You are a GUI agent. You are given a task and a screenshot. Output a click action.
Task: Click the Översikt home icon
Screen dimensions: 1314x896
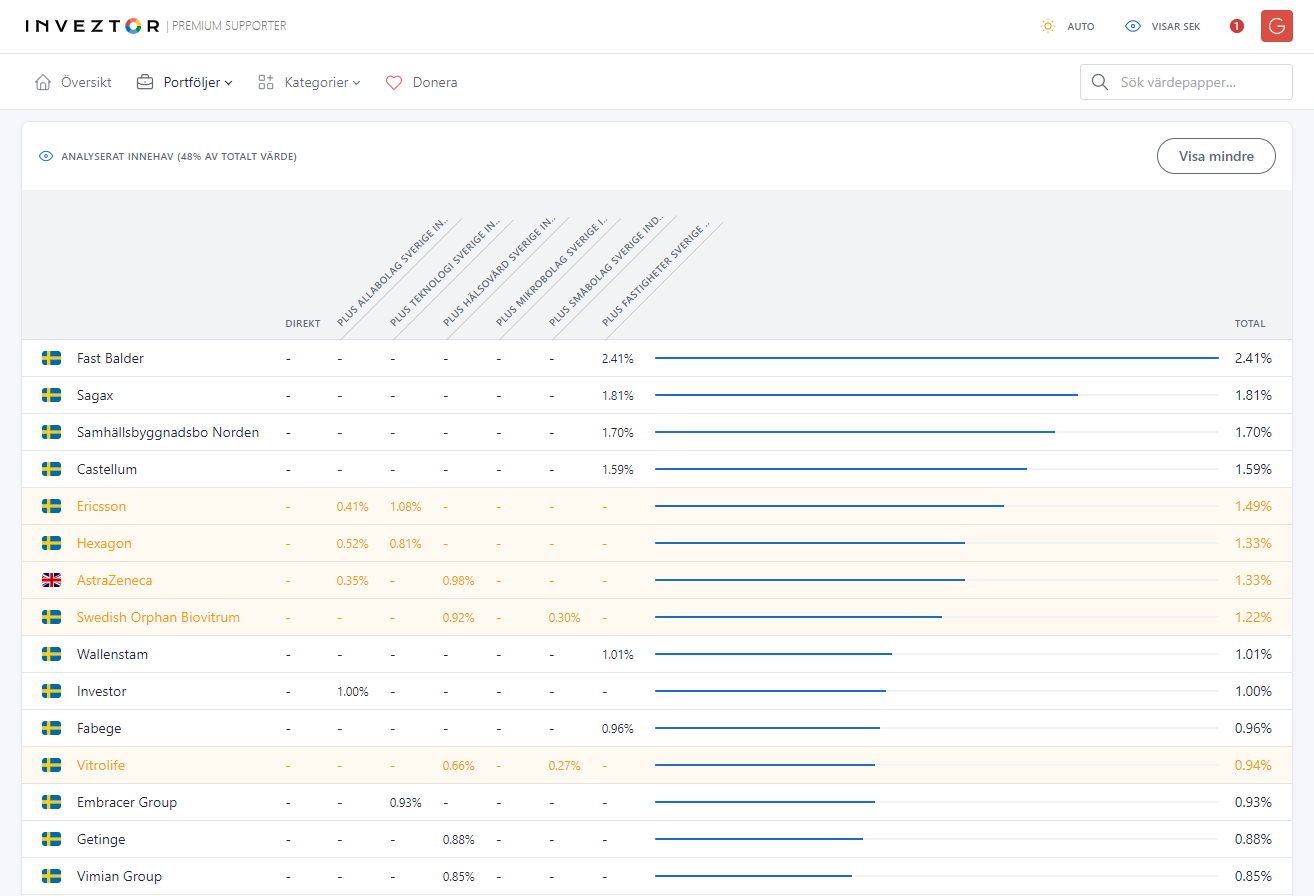43,82
